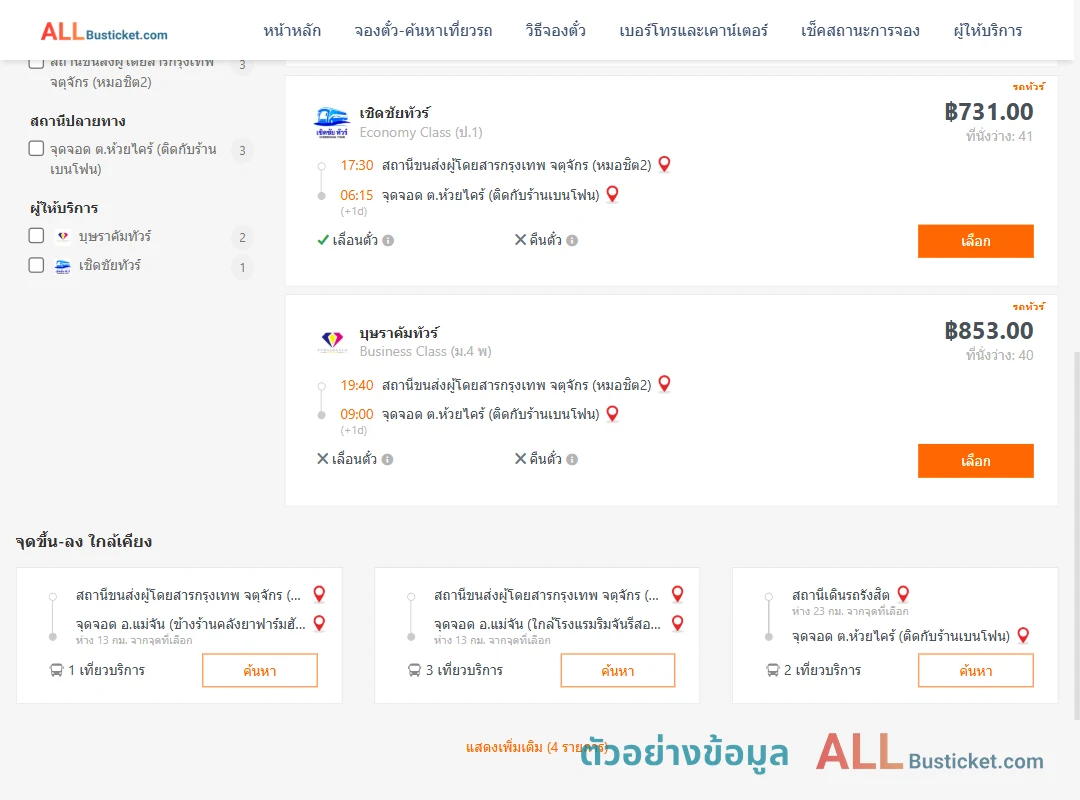1080x800 pixels.
Task: Tick บุษราคัมทัวร์ operator filter checkbox
Action: tap(37, 236)
